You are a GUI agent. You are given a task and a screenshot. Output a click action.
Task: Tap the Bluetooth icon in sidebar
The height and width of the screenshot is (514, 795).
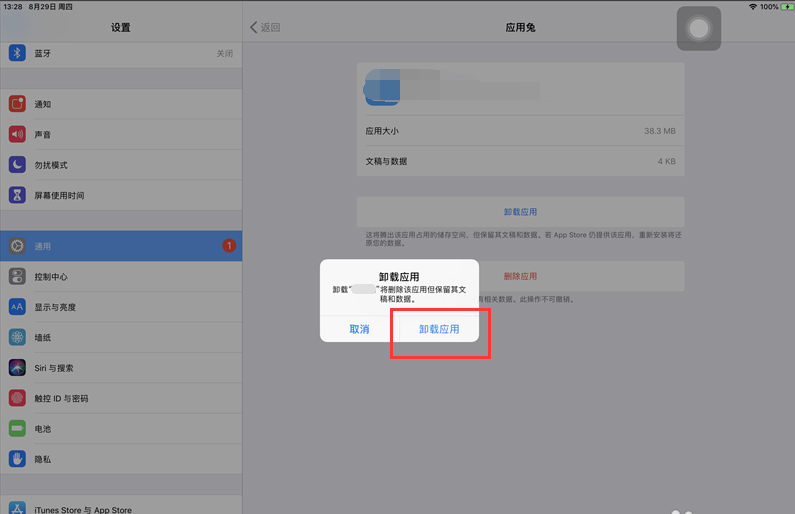[x=17, y=53]
